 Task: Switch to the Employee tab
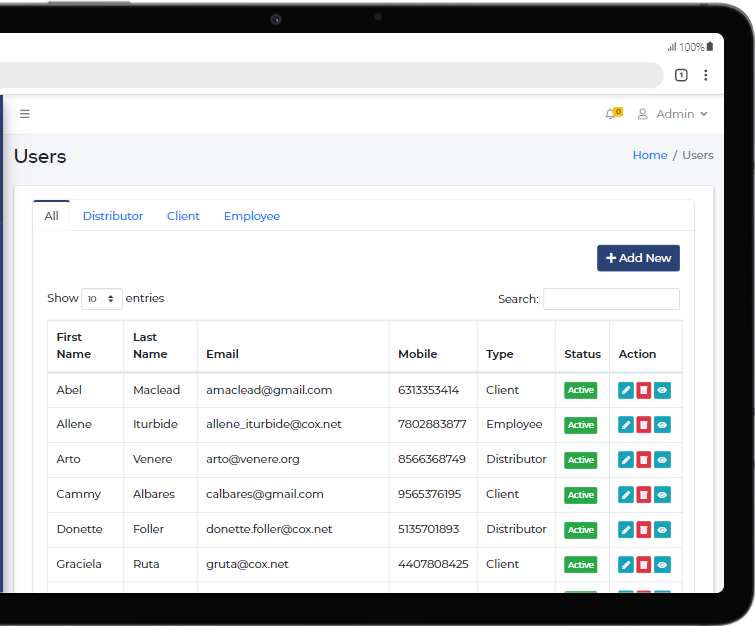tap(252, 216)
